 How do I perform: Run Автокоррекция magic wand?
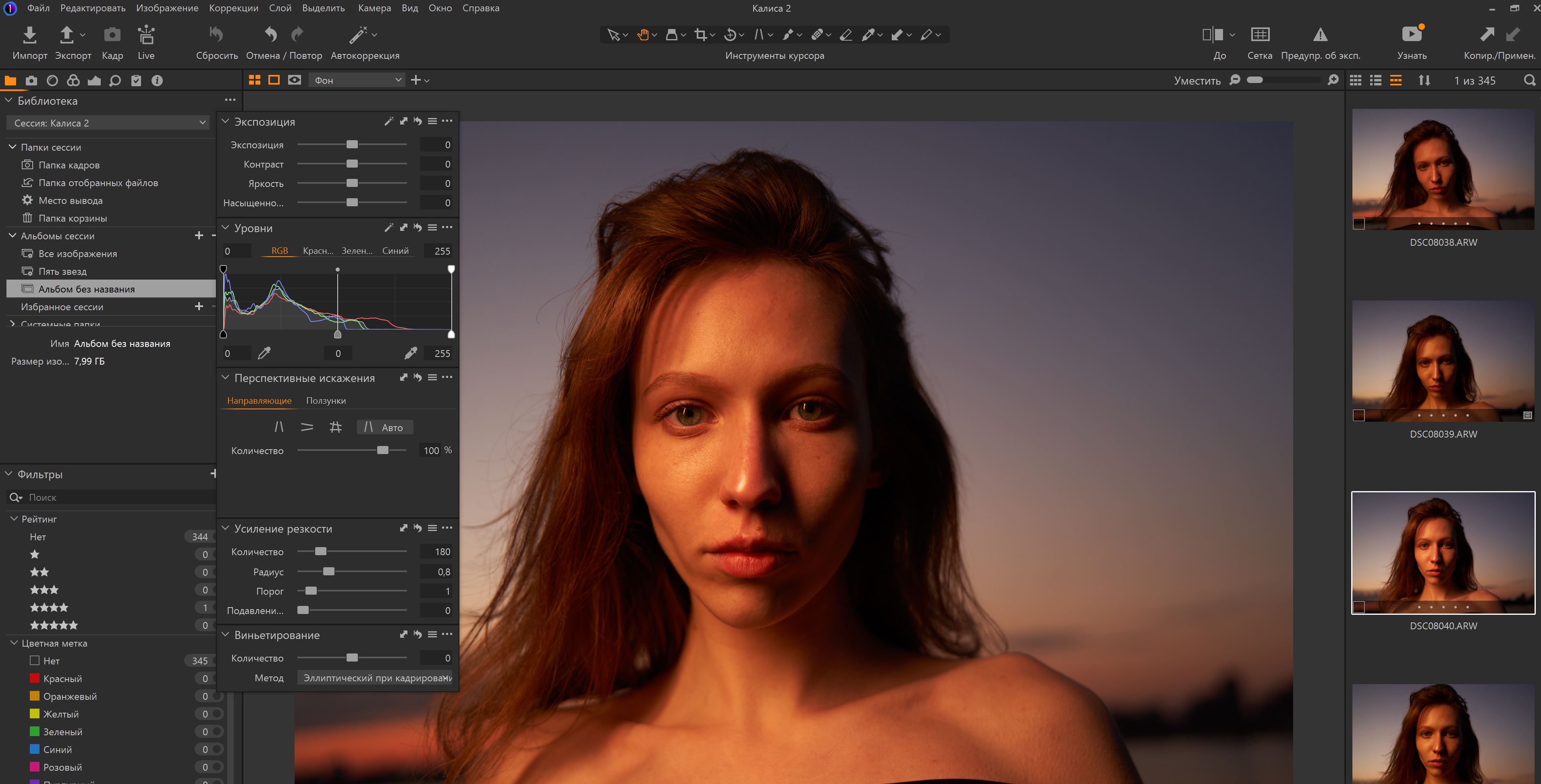point(358,35)
